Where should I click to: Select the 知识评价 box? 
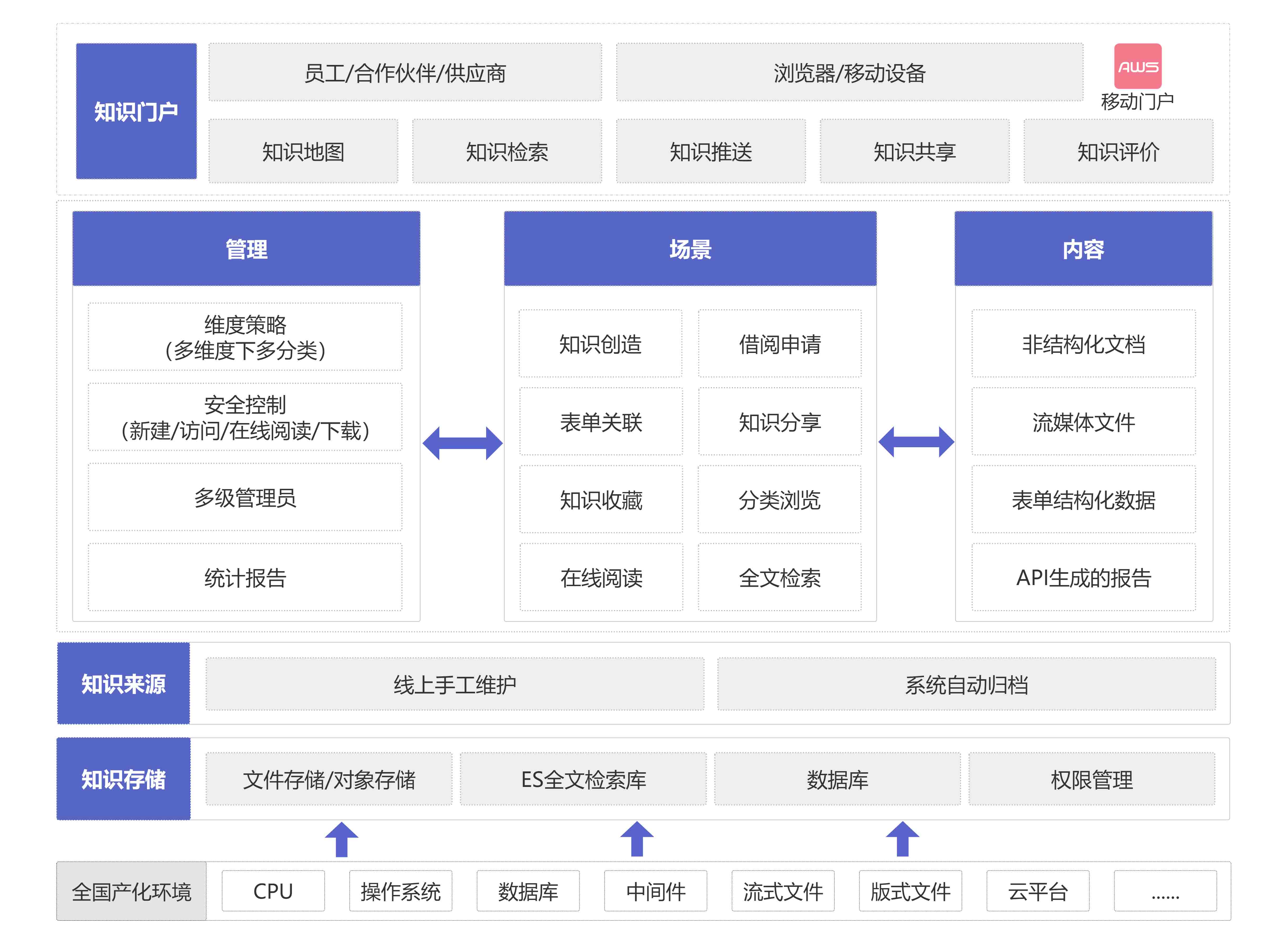pyautogui.click(x=1118, y=152)
